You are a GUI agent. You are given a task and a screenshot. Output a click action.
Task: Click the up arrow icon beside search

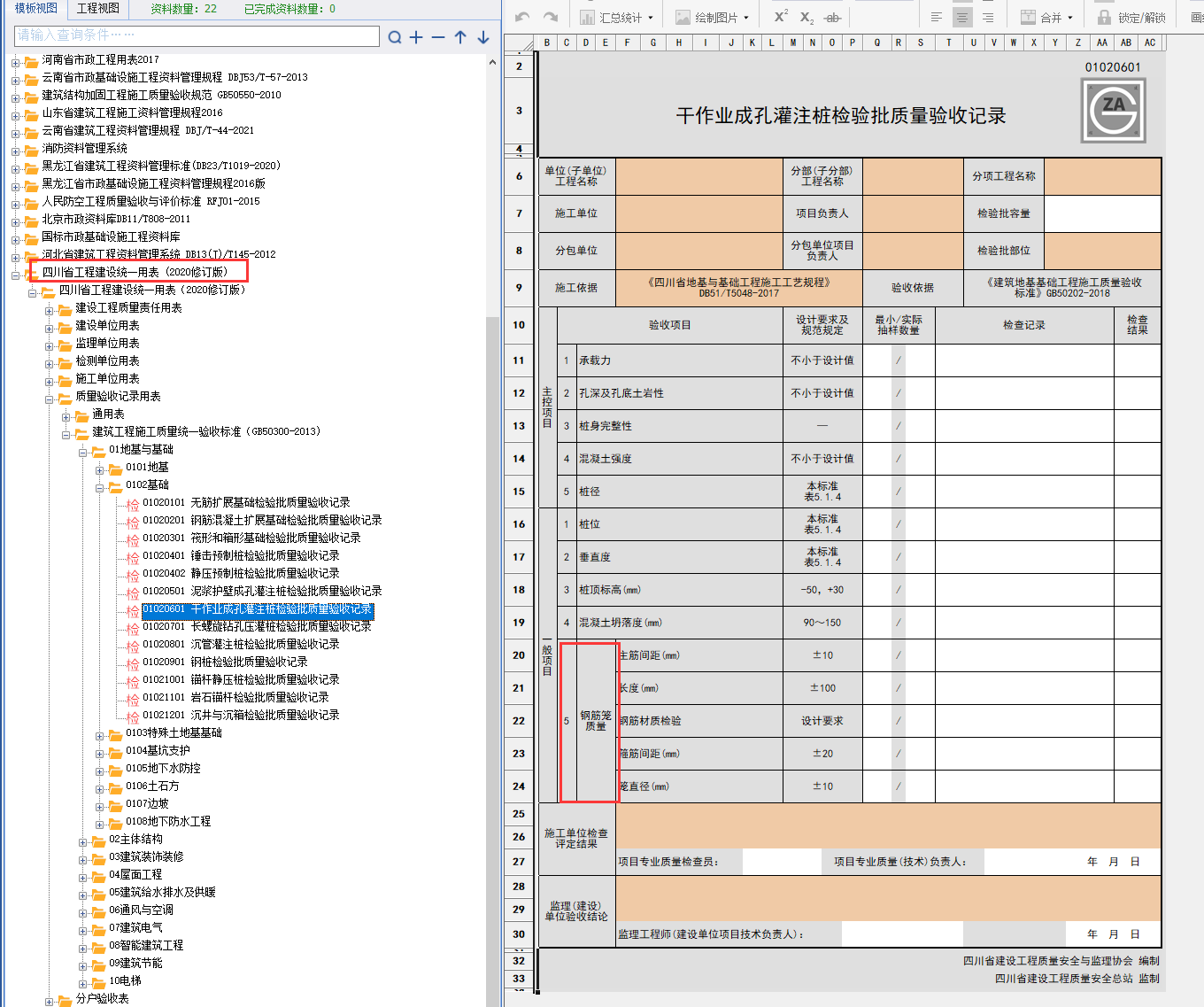click(x=460, y=37)
